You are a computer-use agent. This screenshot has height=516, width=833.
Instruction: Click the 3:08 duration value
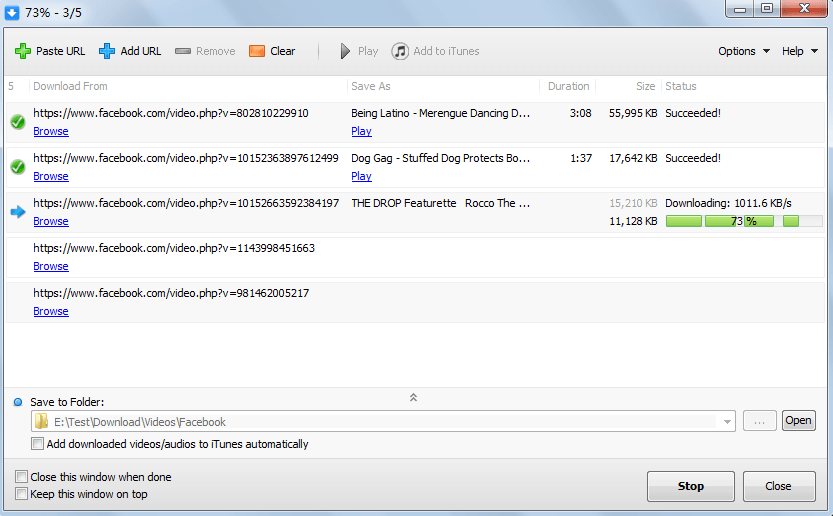pos(580,113)
